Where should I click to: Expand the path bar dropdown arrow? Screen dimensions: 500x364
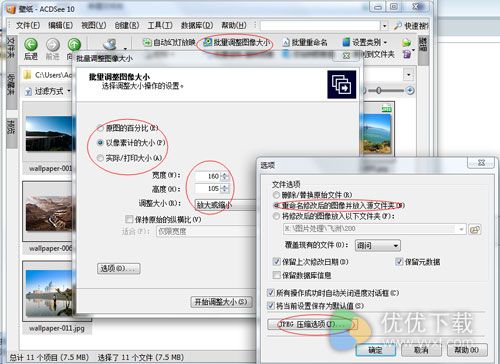pos(409,74)
